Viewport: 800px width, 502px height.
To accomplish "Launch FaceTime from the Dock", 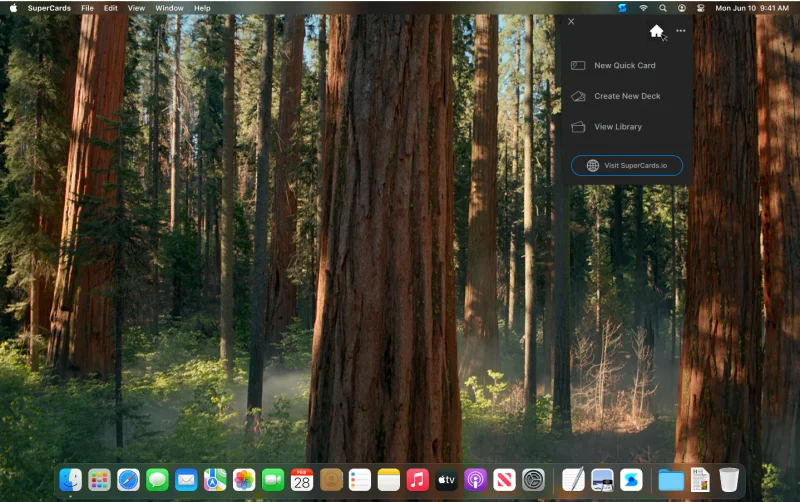I will tap(273, 480).
